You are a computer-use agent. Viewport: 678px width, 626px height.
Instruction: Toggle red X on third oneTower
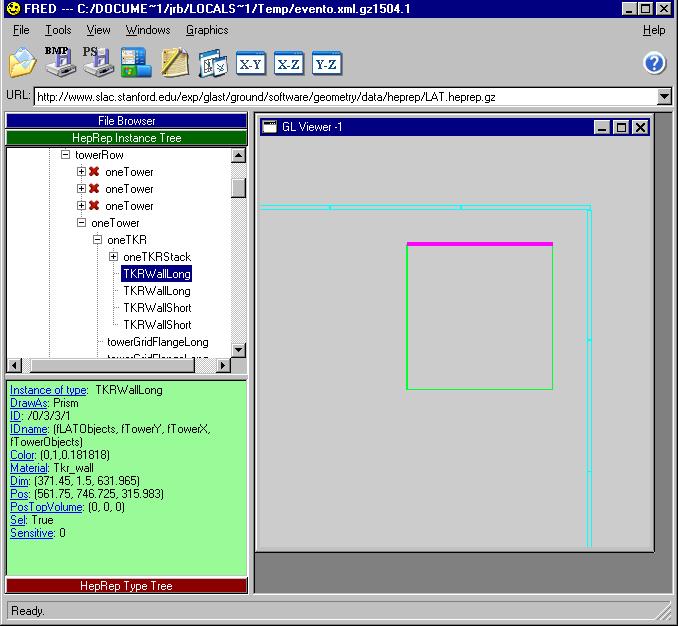94,205
